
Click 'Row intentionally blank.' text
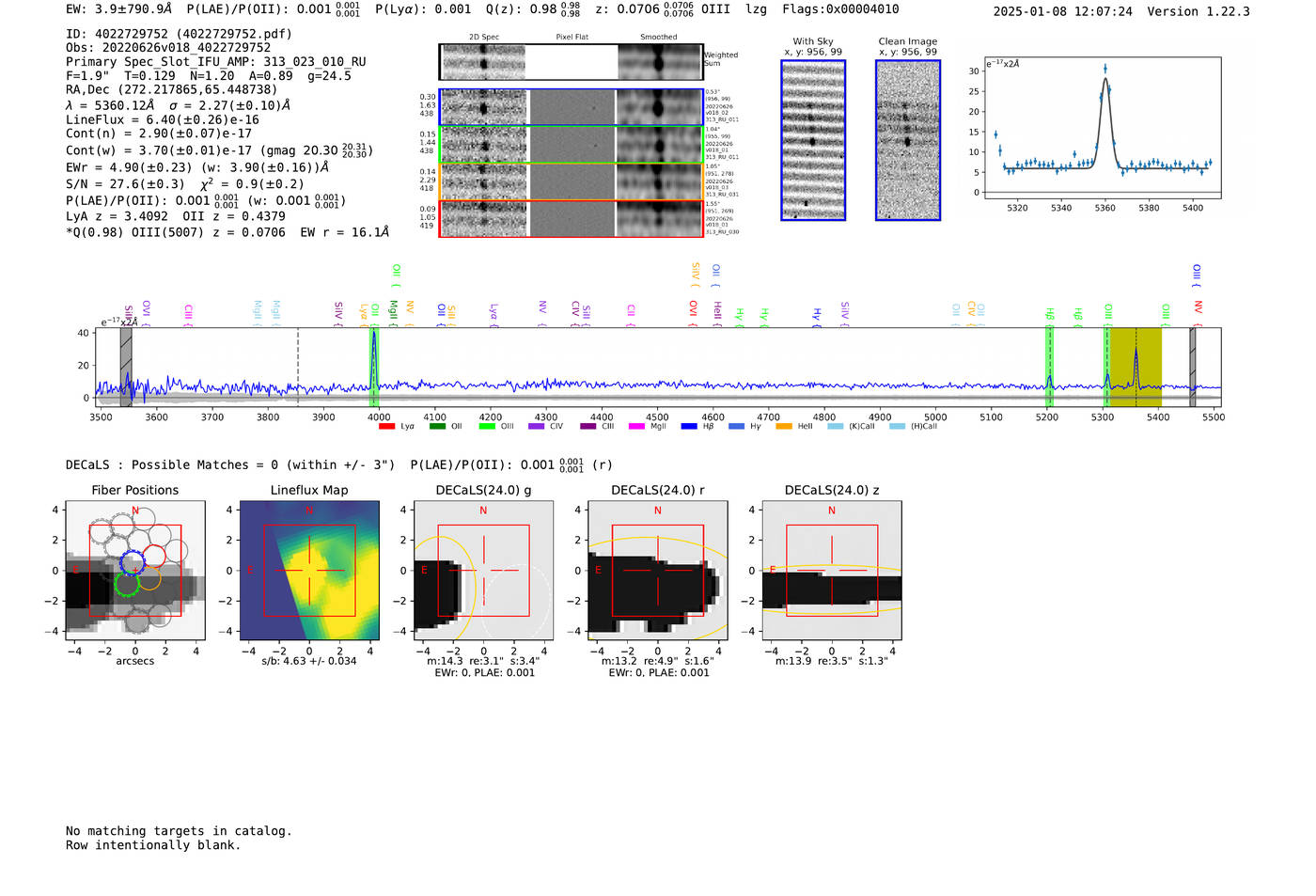point(153,845)
